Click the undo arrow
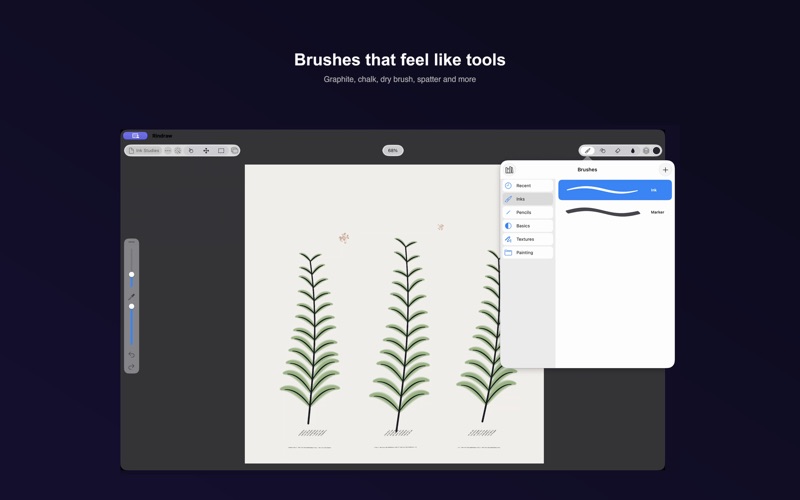This screenshot has width=800, height=500. coord(132,355)
